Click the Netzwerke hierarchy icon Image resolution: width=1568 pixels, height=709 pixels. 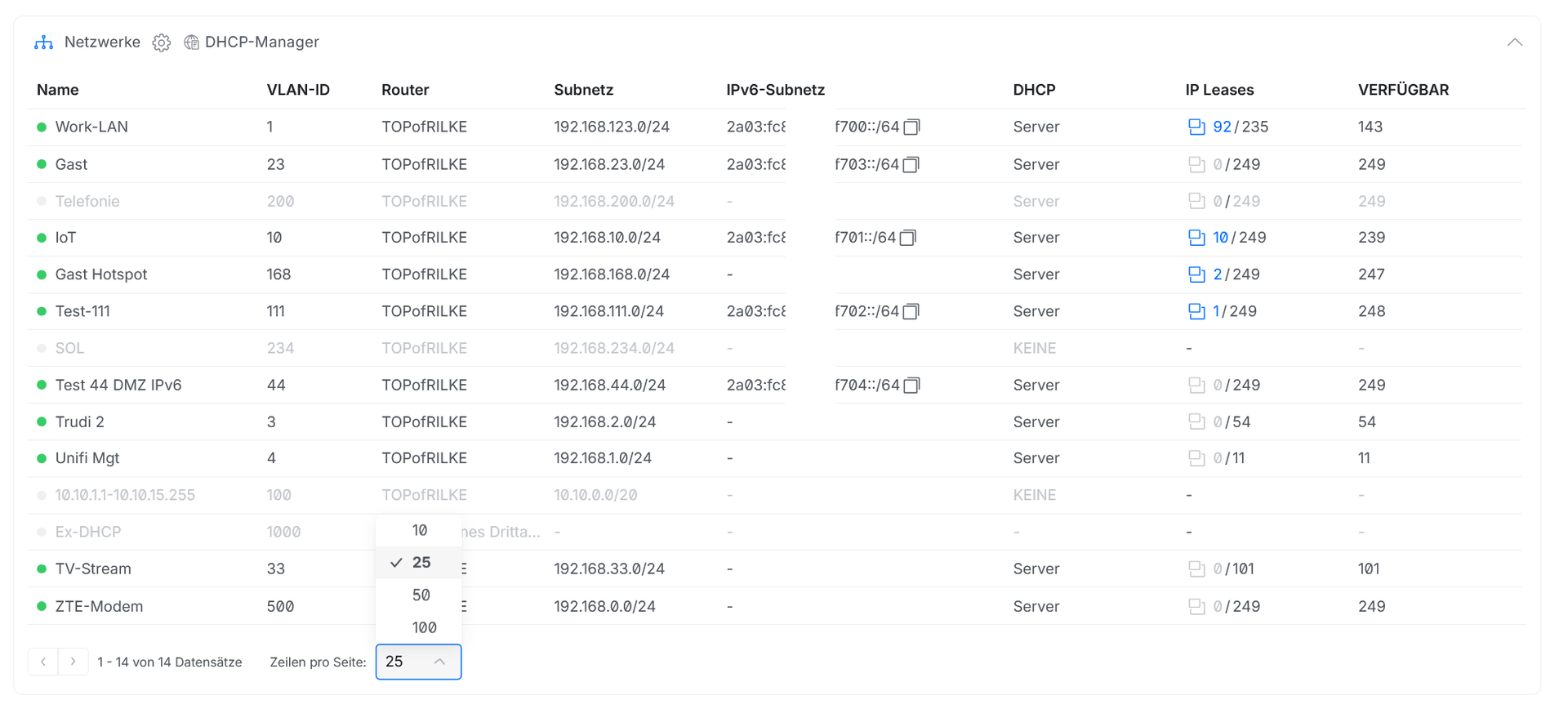tap(43, 42)
